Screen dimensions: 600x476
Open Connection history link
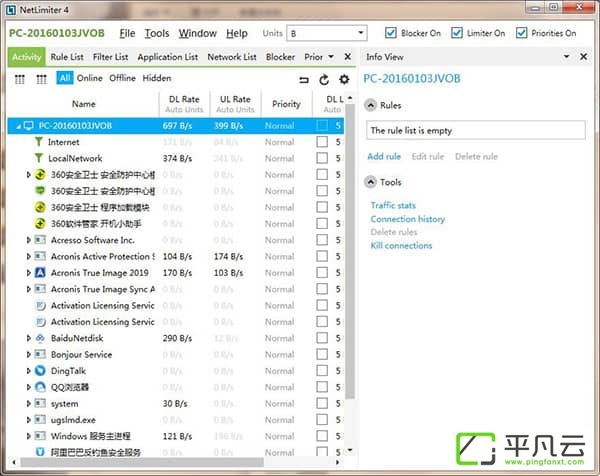(408, 219)
